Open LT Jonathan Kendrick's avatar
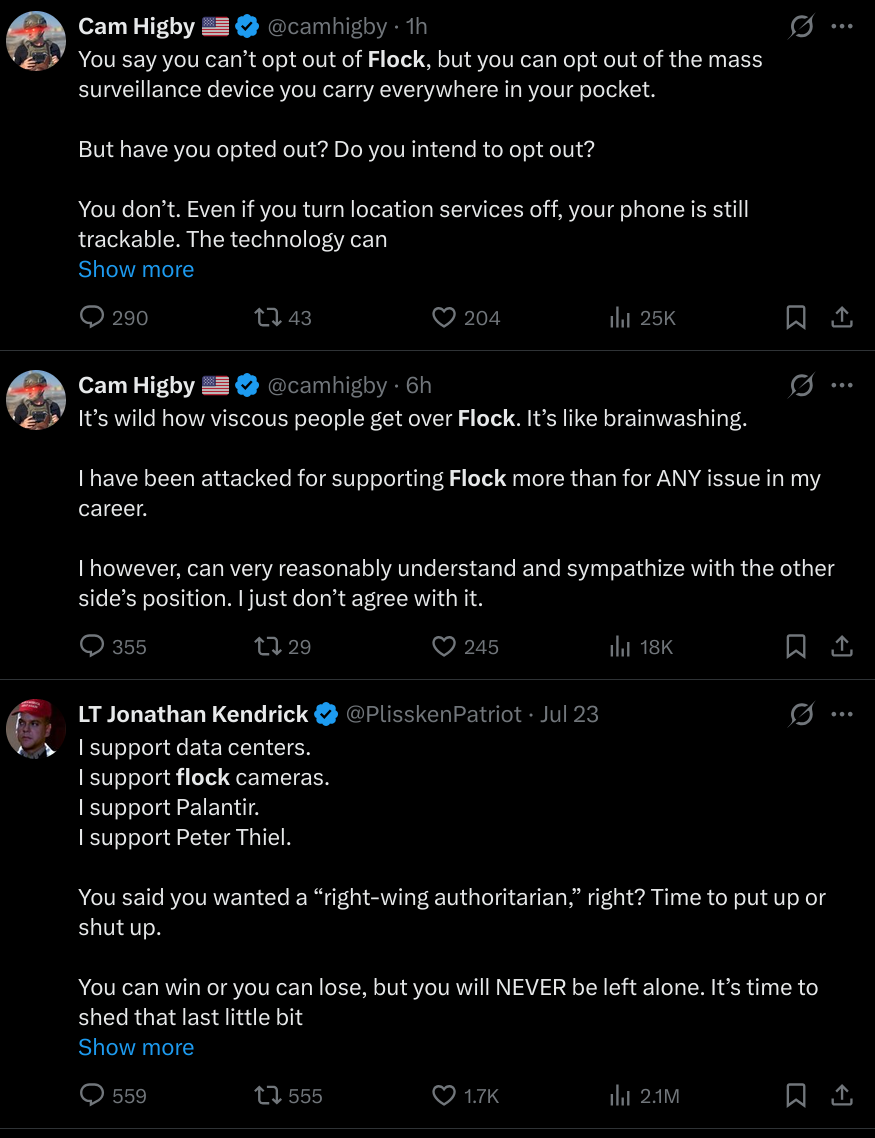Image resolution: width=875 pixels, height=1138 pixels. click(36, 728)
